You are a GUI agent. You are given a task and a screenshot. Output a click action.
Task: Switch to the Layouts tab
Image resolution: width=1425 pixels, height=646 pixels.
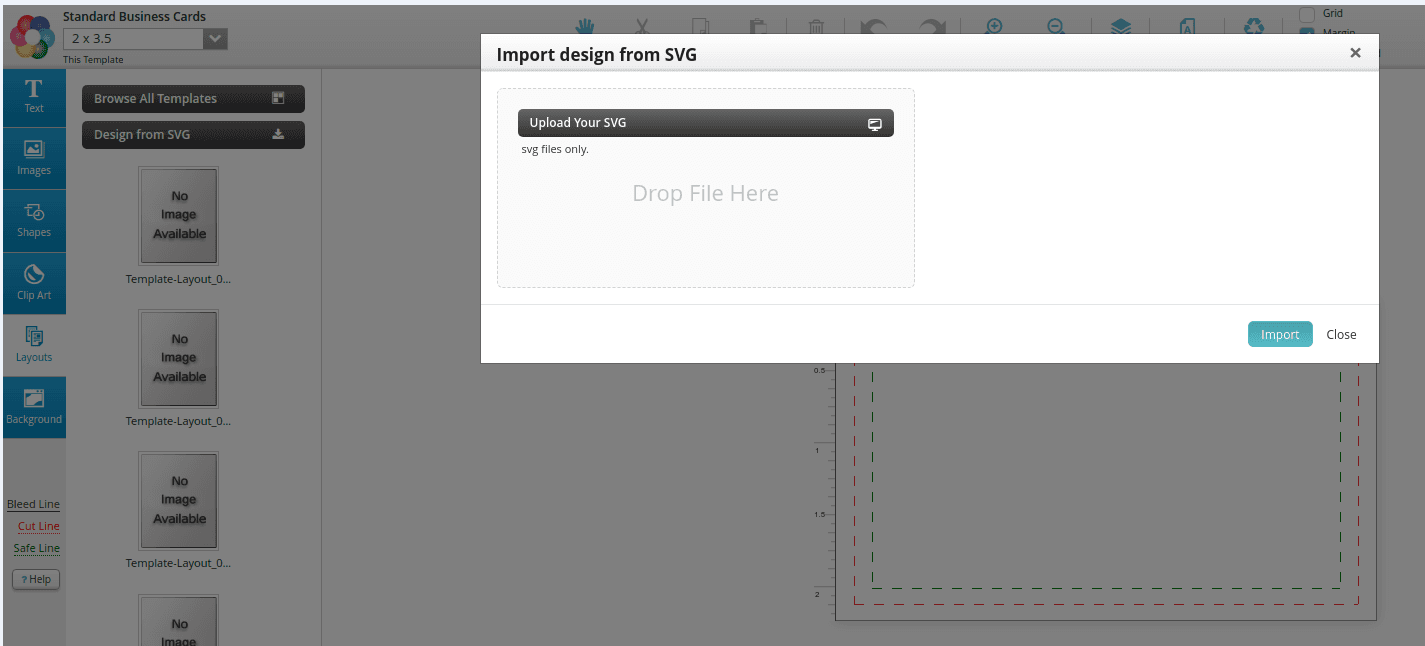click(34, 345)
